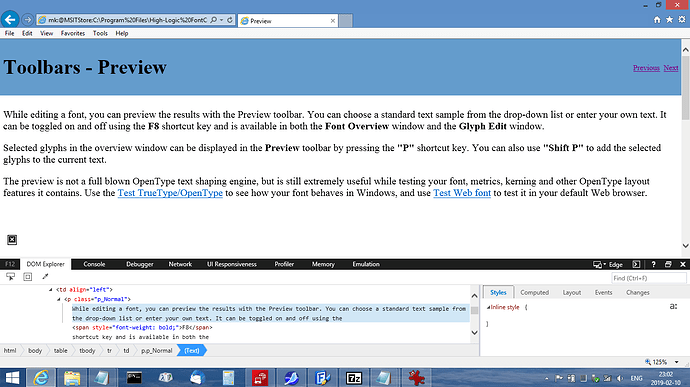Go back with the browser Back arrow

10,20
